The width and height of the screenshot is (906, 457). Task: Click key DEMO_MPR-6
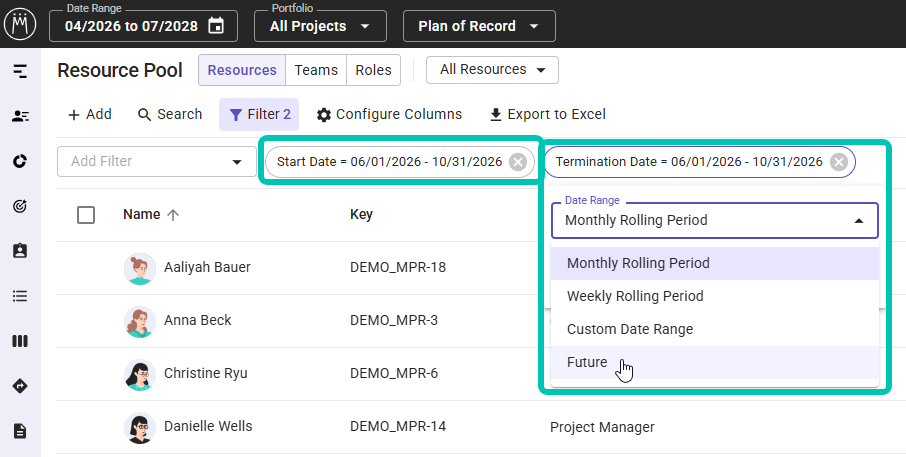394,373
